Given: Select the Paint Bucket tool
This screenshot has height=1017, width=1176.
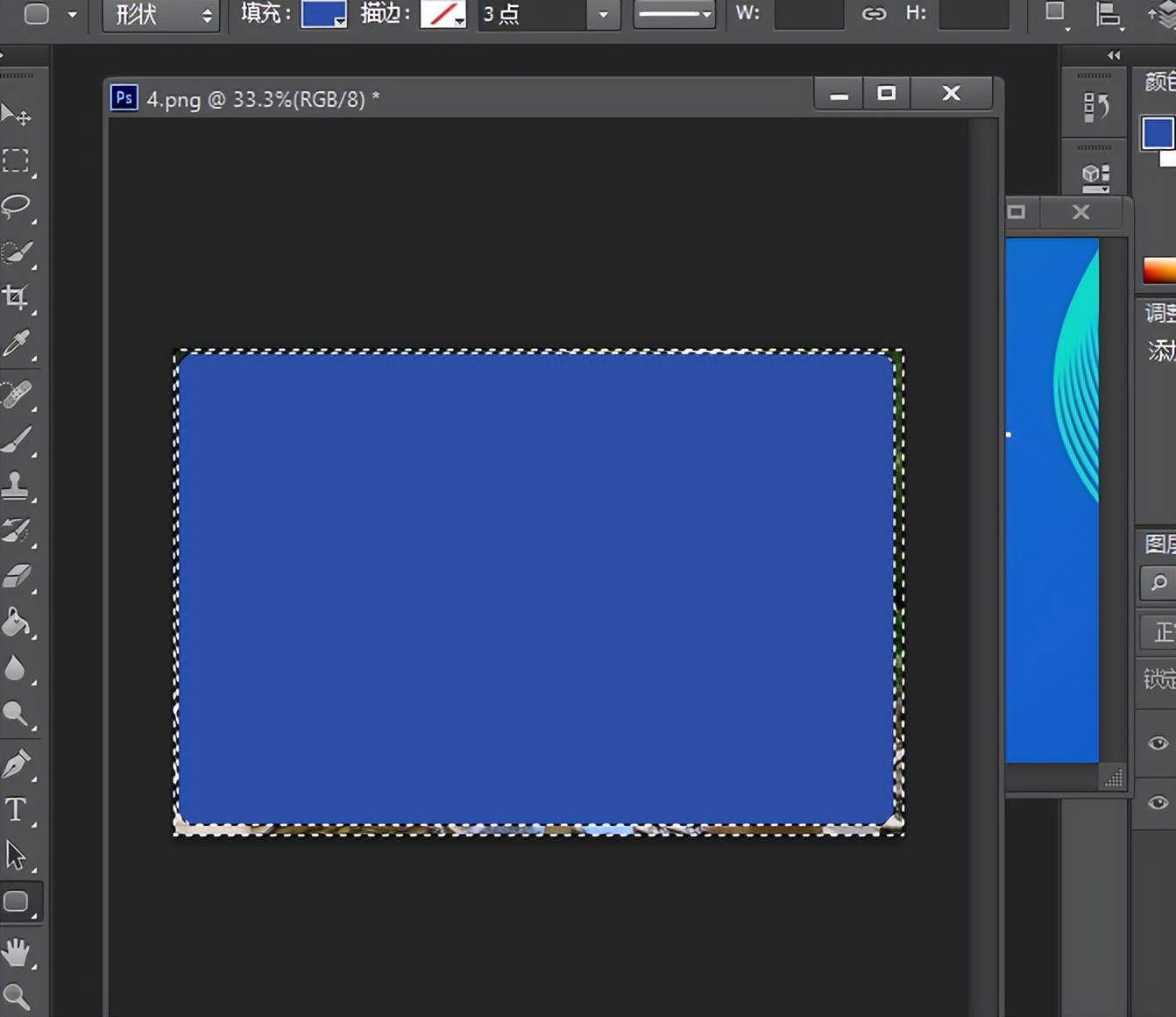Looking at the screenshot, I should pos(16,622).
